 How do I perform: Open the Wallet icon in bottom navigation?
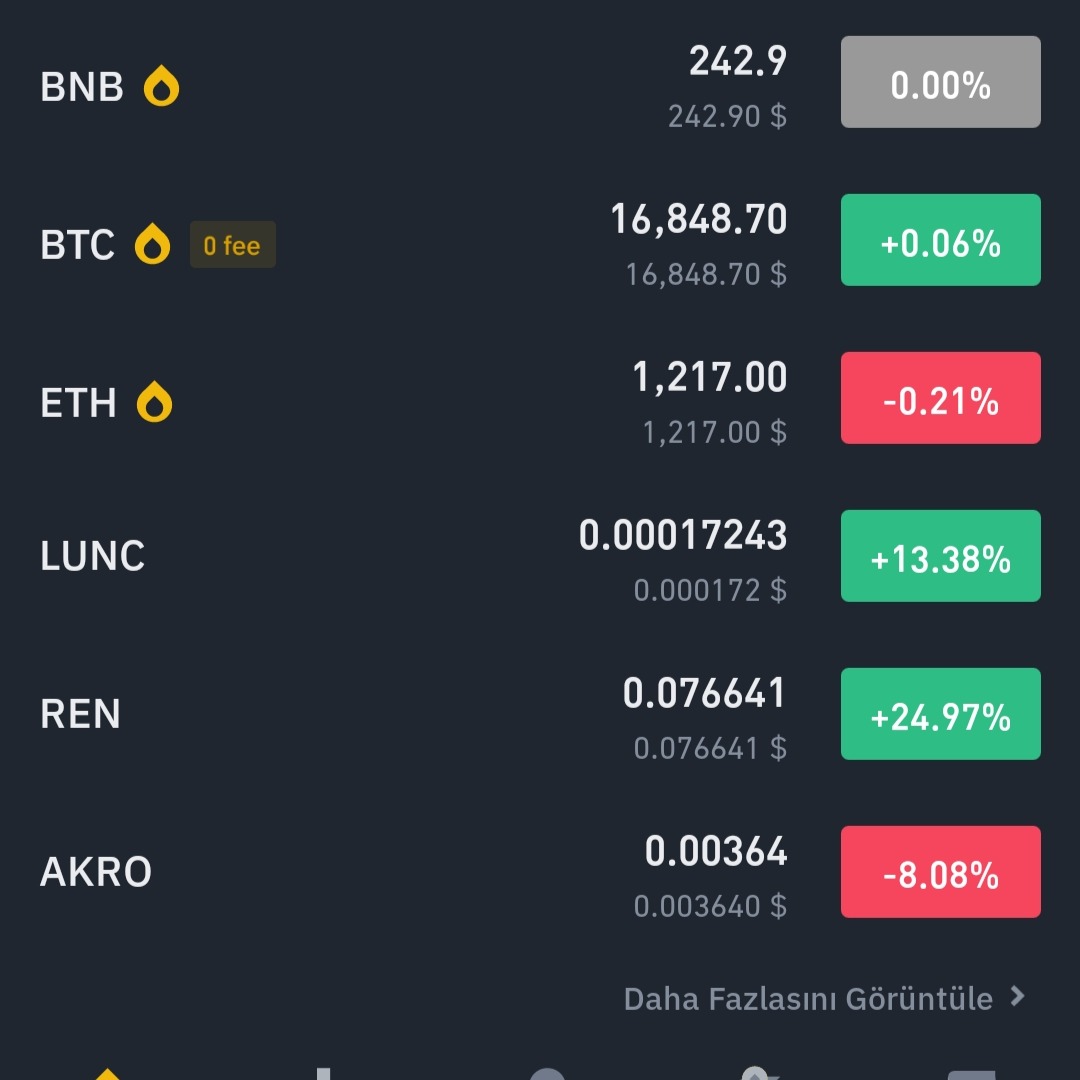coord(970,1070)
